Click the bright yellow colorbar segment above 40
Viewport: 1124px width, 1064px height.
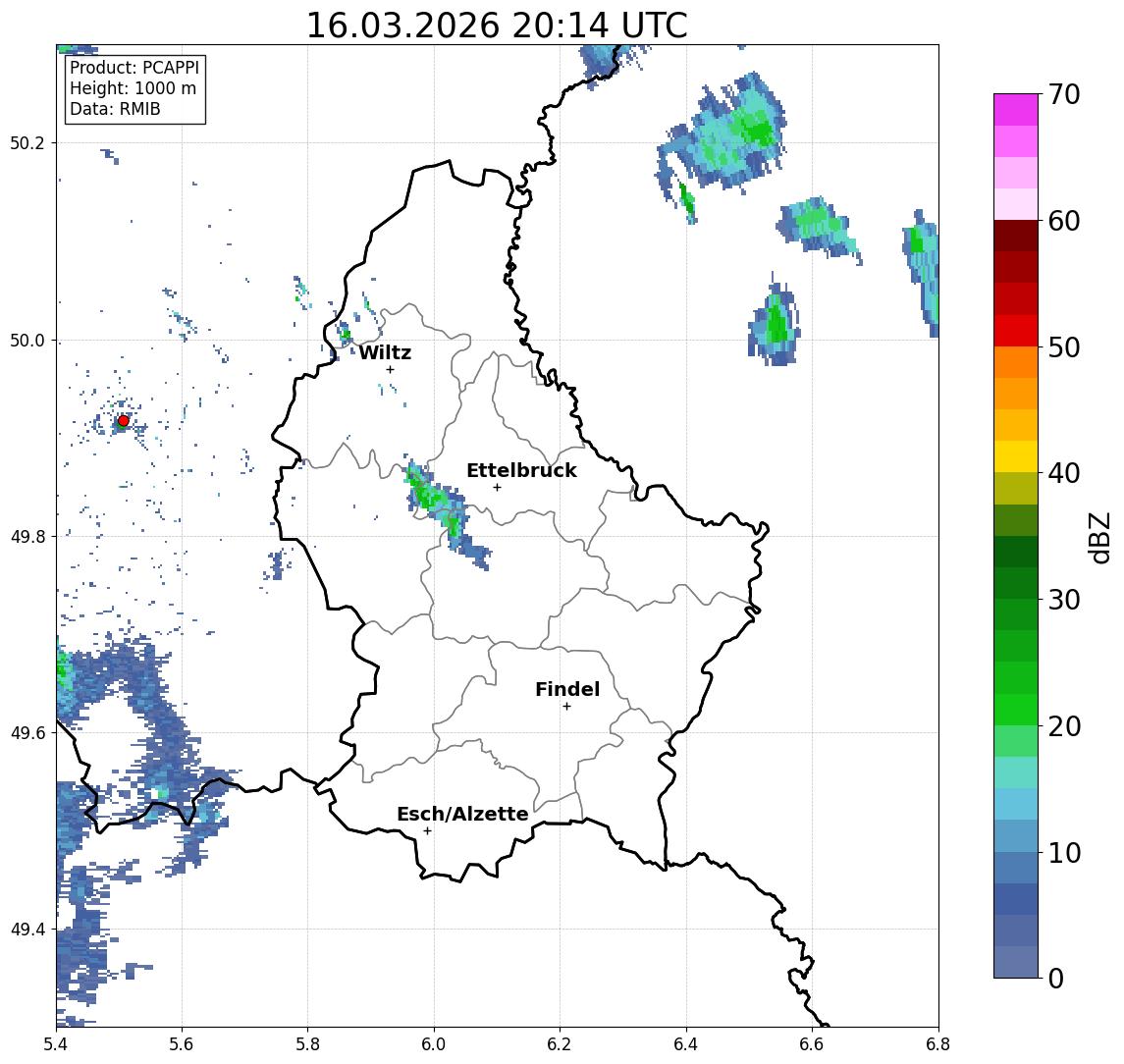coord(1016,456)
